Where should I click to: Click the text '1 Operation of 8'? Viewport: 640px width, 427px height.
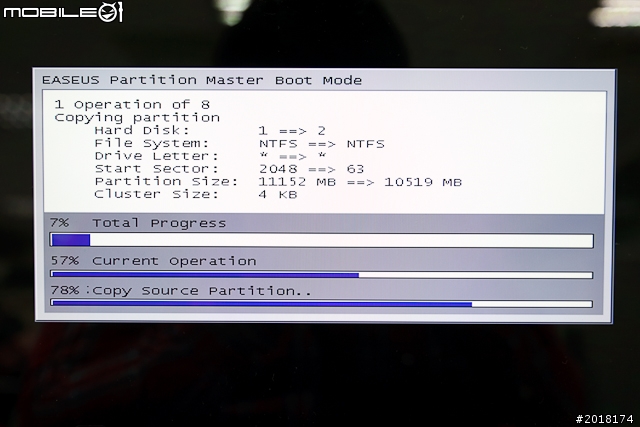[132, 105]
